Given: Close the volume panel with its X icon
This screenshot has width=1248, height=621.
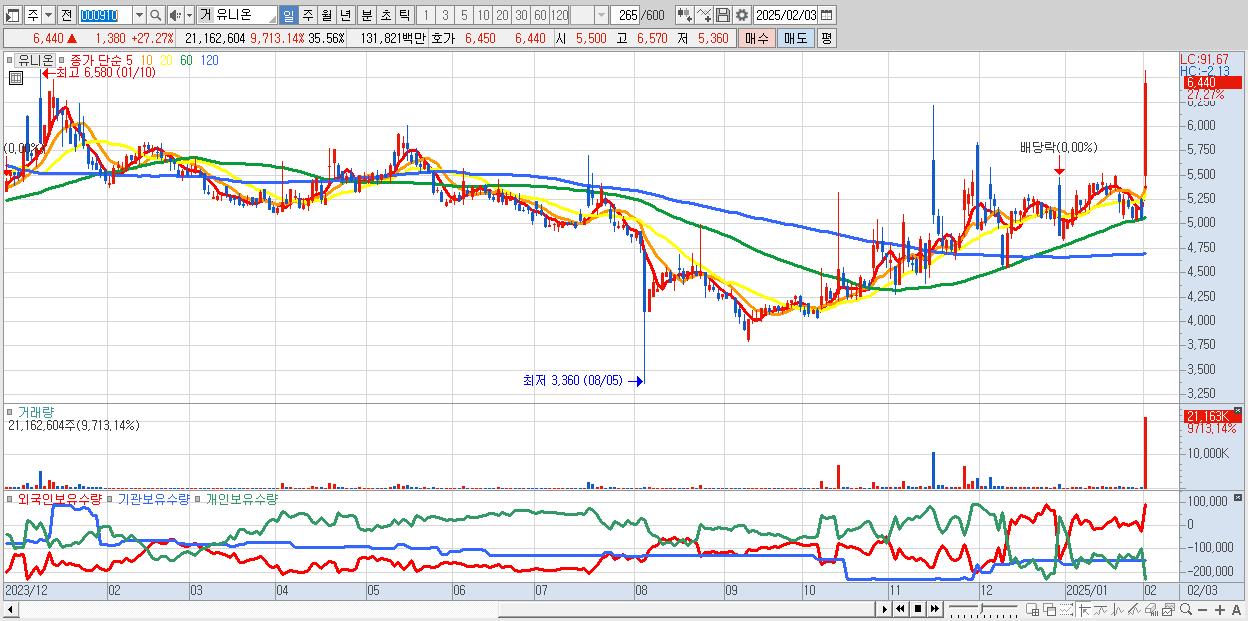Looking at the screenshot, I should [x=1238, y=411].
